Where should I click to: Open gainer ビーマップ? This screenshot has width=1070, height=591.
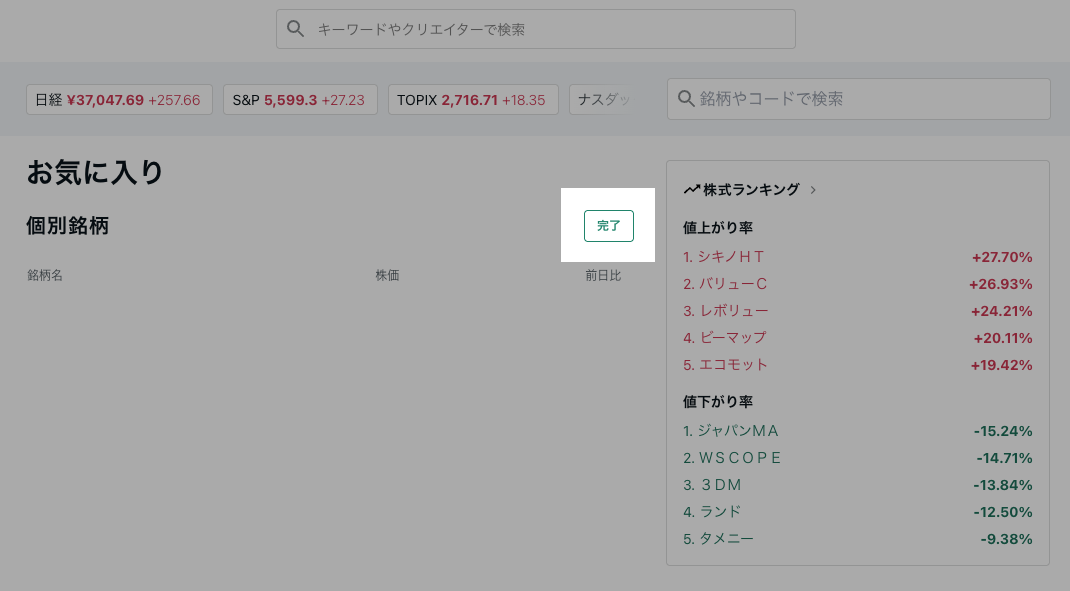(725, 338)
